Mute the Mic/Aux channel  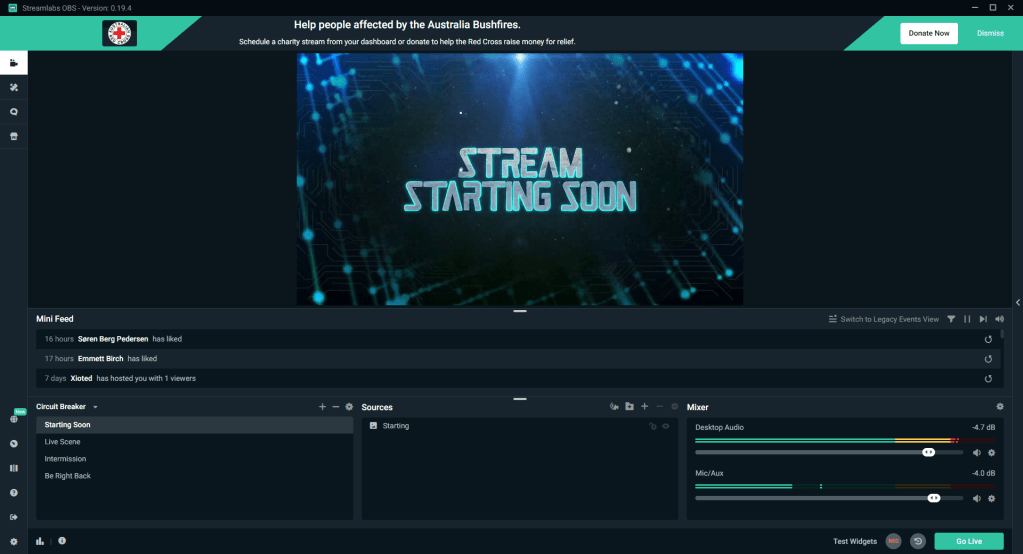coord(977,498)
